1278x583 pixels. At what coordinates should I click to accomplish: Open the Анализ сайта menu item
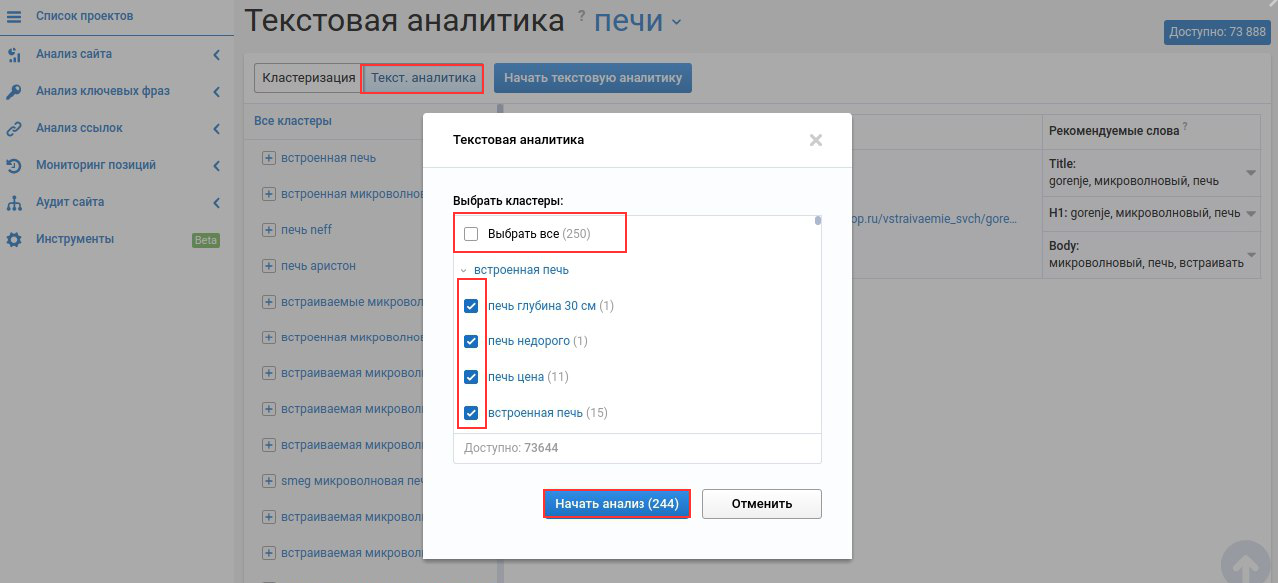coord(74,54)
